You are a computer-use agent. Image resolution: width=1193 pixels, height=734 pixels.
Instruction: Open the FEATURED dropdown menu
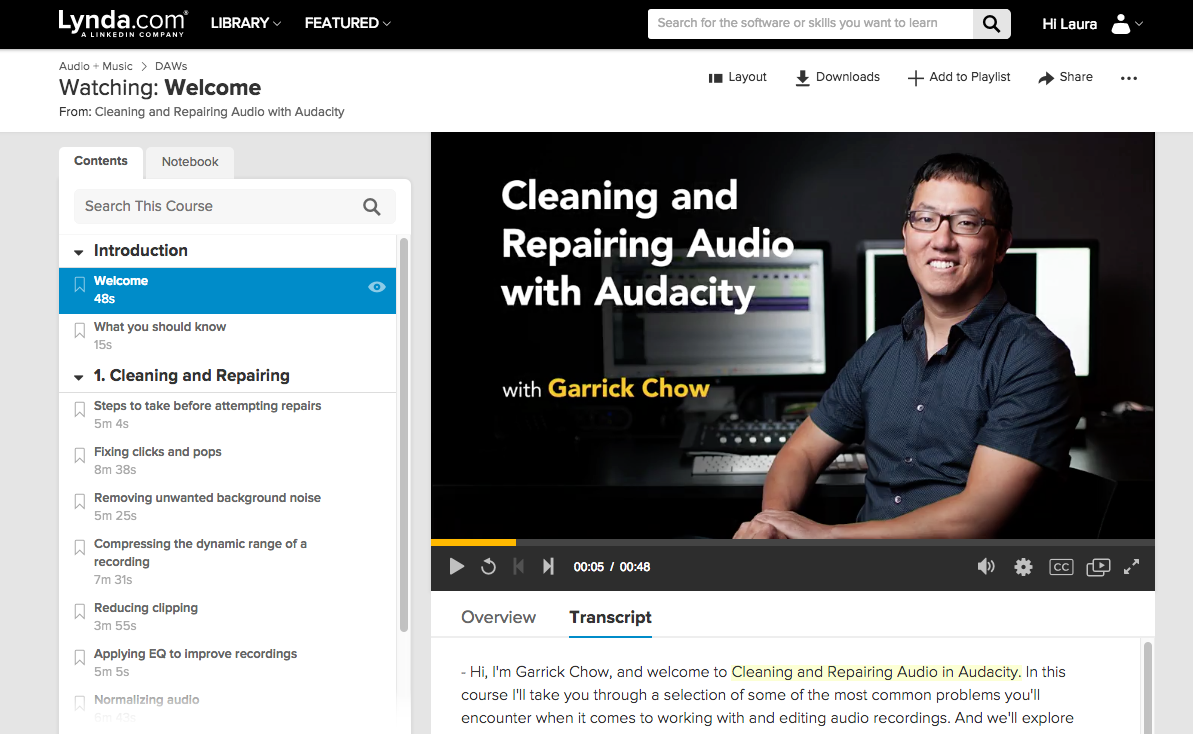coord(348,24)
